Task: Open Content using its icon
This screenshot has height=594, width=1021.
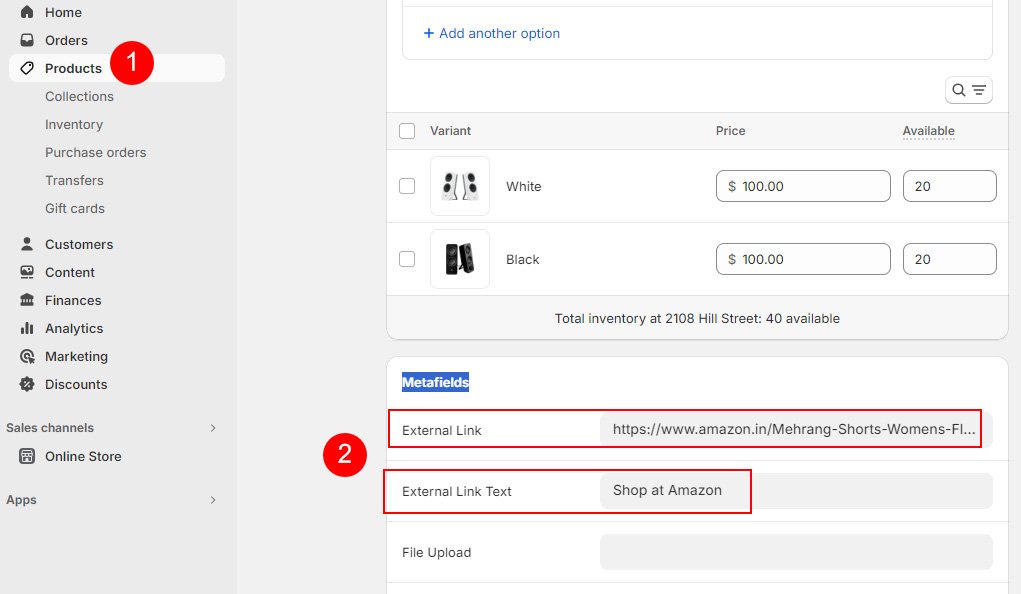Action: (27, 272)
